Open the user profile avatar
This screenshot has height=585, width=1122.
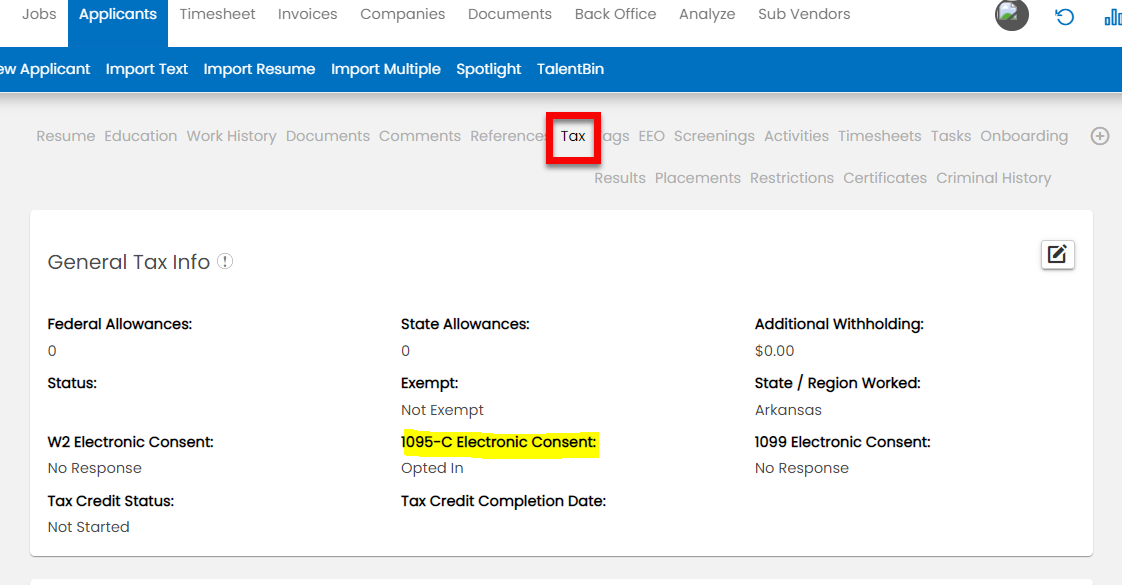pyautogui.click(x=1012, y=15)
